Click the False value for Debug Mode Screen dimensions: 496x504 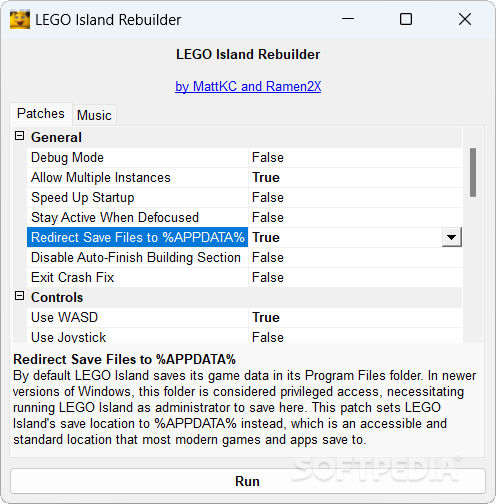click(355, 158)
